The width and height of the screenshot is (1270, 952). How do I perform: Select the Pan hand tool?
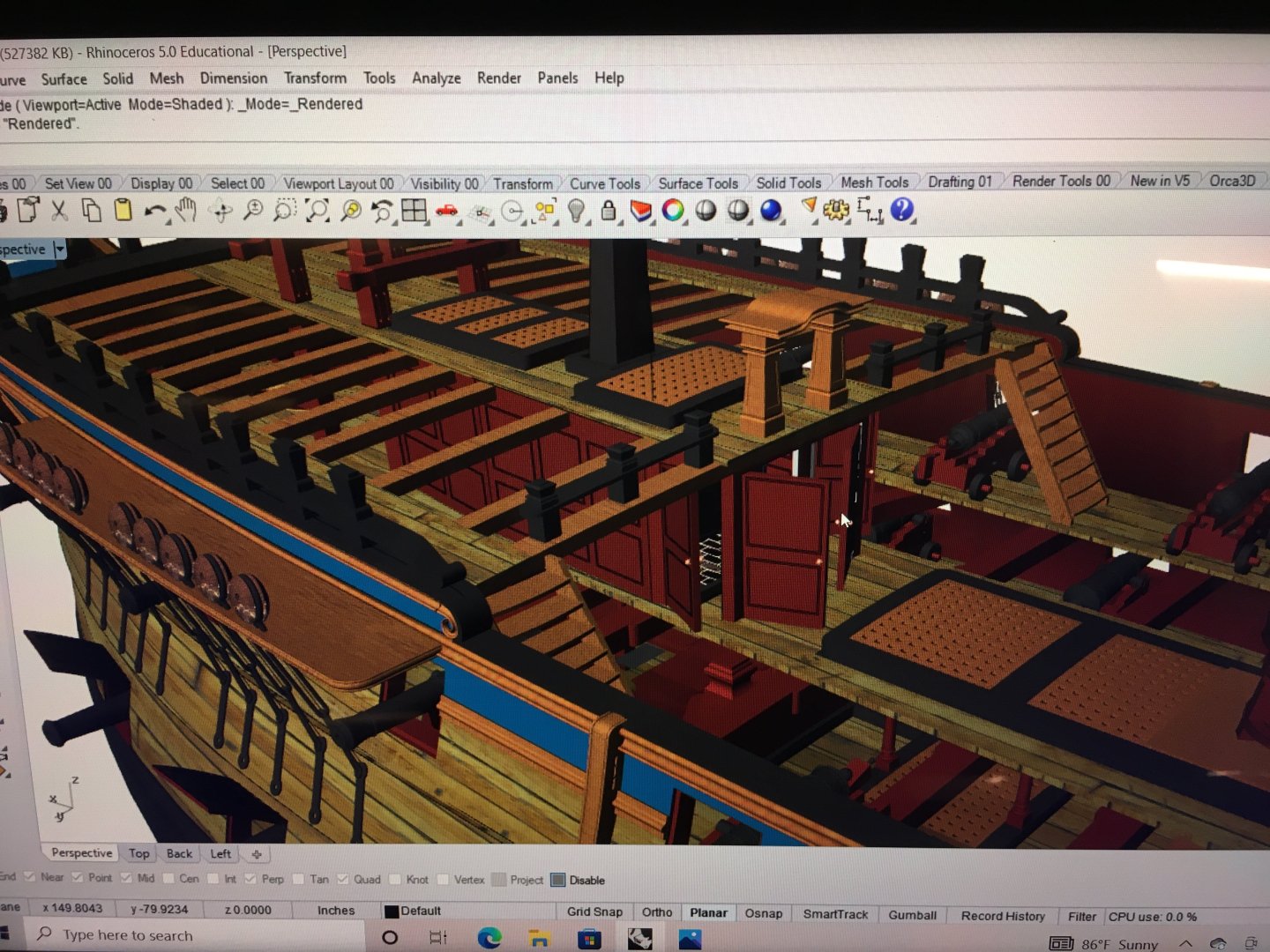pos(186,210)
